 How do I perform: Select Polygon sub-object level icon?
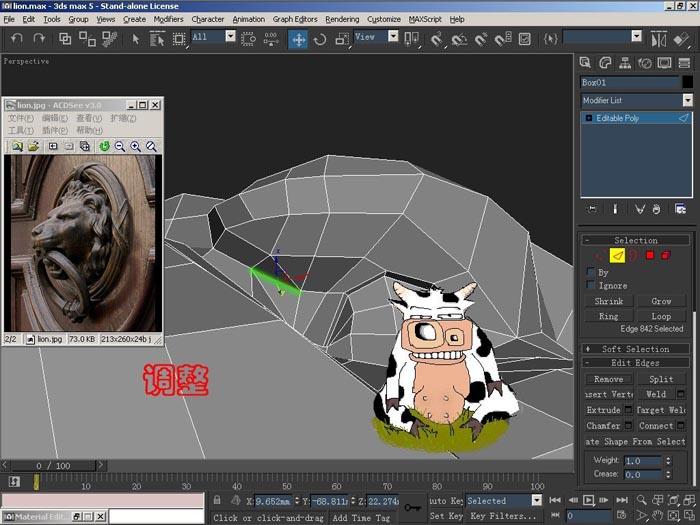[650, 255]
